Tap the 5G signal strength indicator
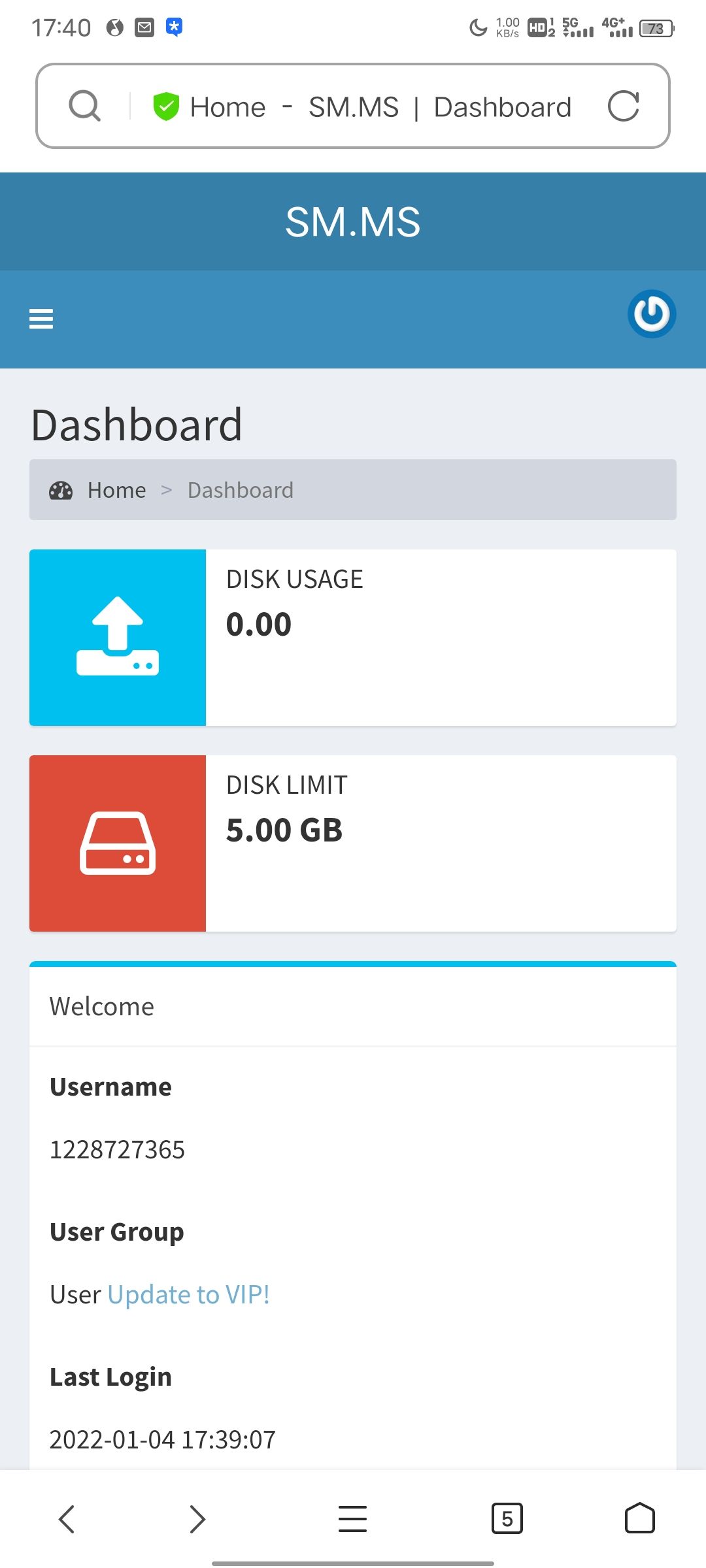 [x=578, y=27]
